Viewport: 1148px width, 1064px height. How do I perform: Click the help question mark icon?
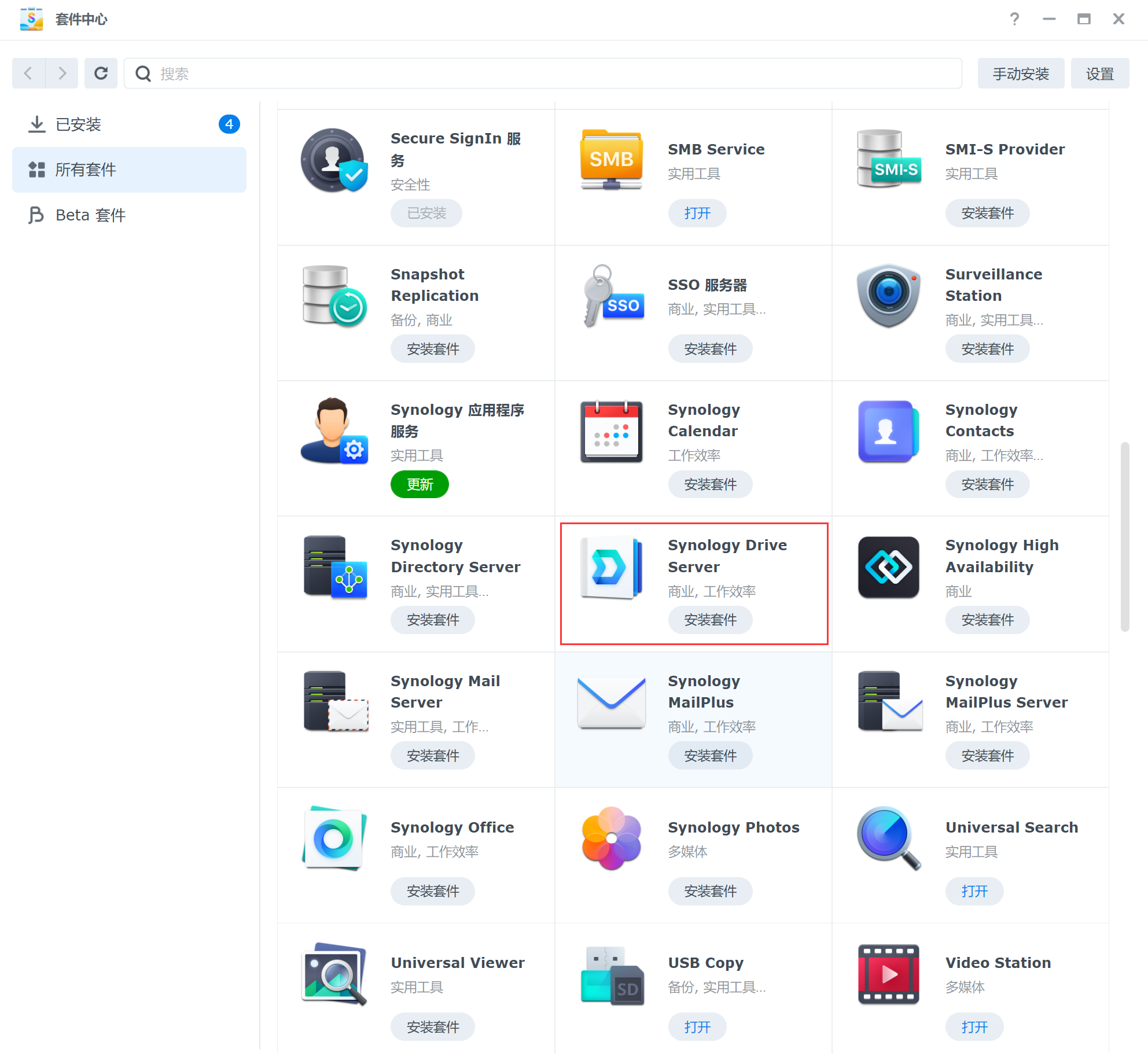coord(1014,19)
